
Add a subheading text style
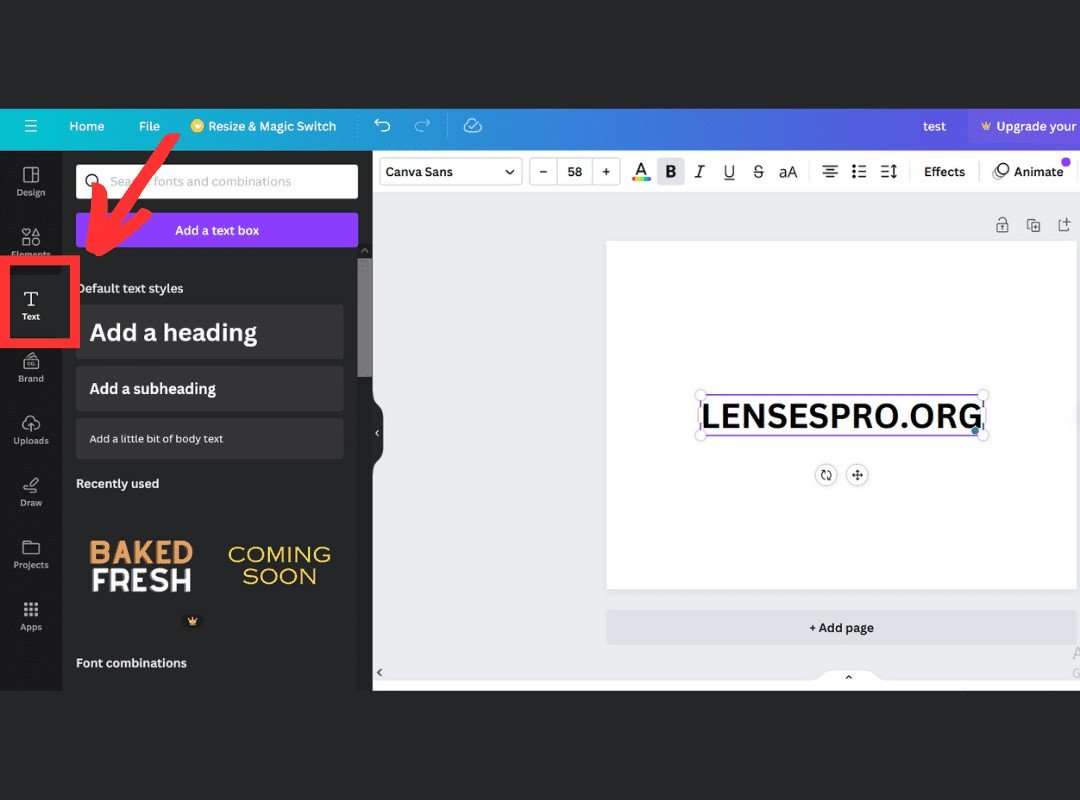[209, 389]
